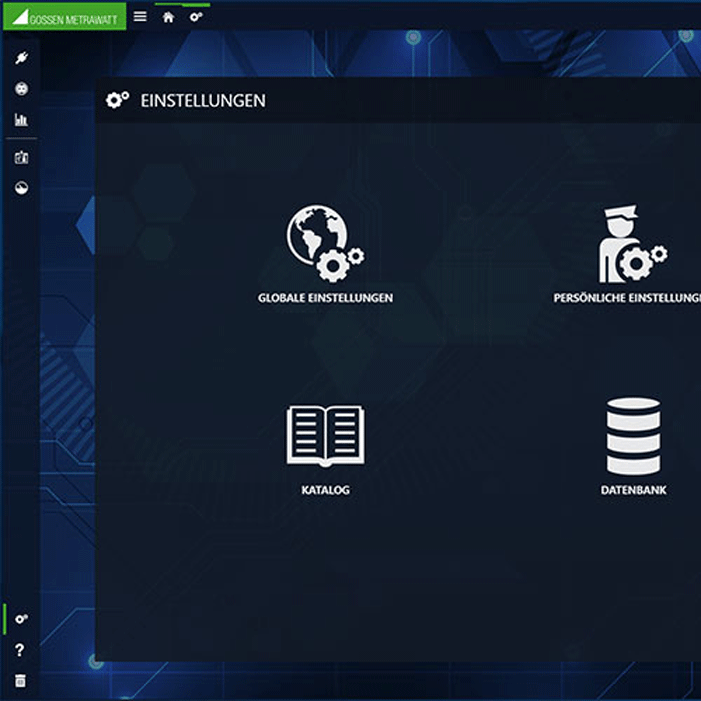Open the bar chart view in sidebar
The width and height of the screenshot is (701, 701).
coord(21,120)
